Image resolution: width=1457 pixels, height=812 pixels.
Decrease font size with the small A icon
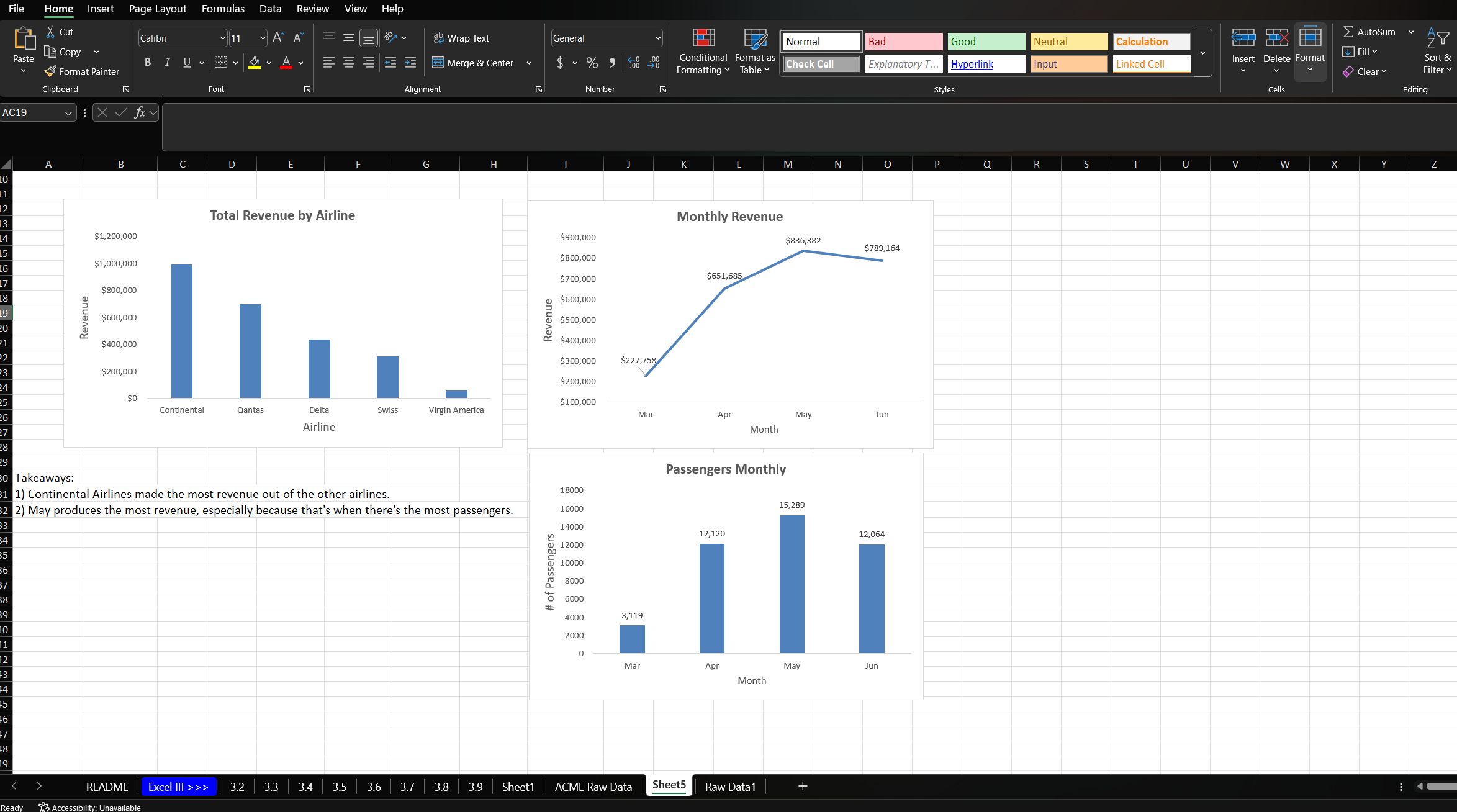pos(298,38)
